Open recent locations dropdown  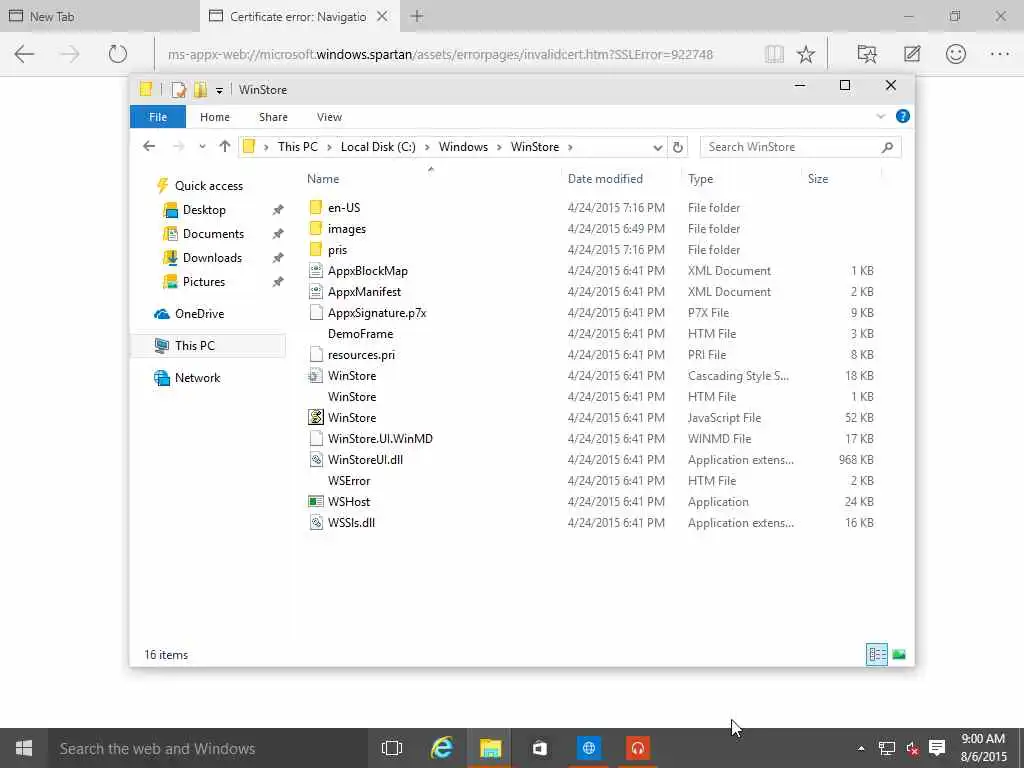202,147
